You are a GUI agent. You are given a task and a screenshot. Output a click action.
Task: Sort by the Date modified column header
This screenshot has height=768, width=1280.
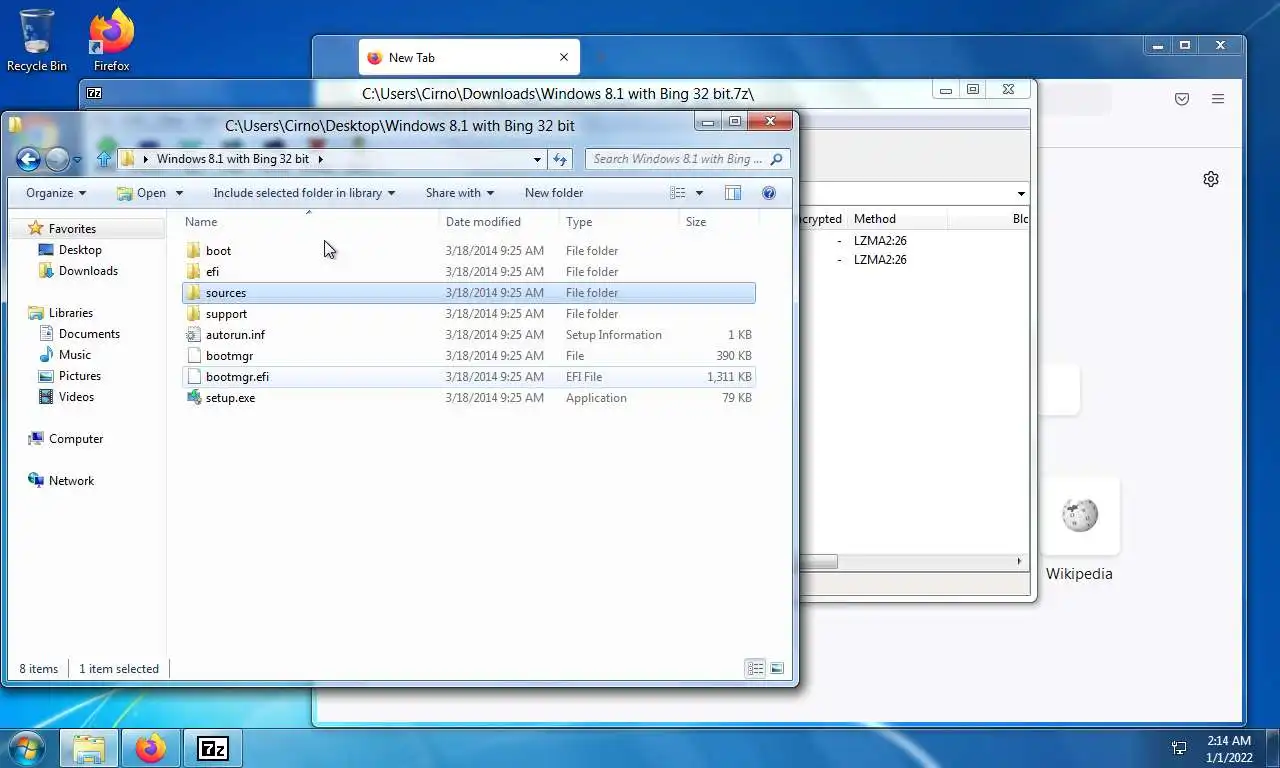click(x=499, y=222)
